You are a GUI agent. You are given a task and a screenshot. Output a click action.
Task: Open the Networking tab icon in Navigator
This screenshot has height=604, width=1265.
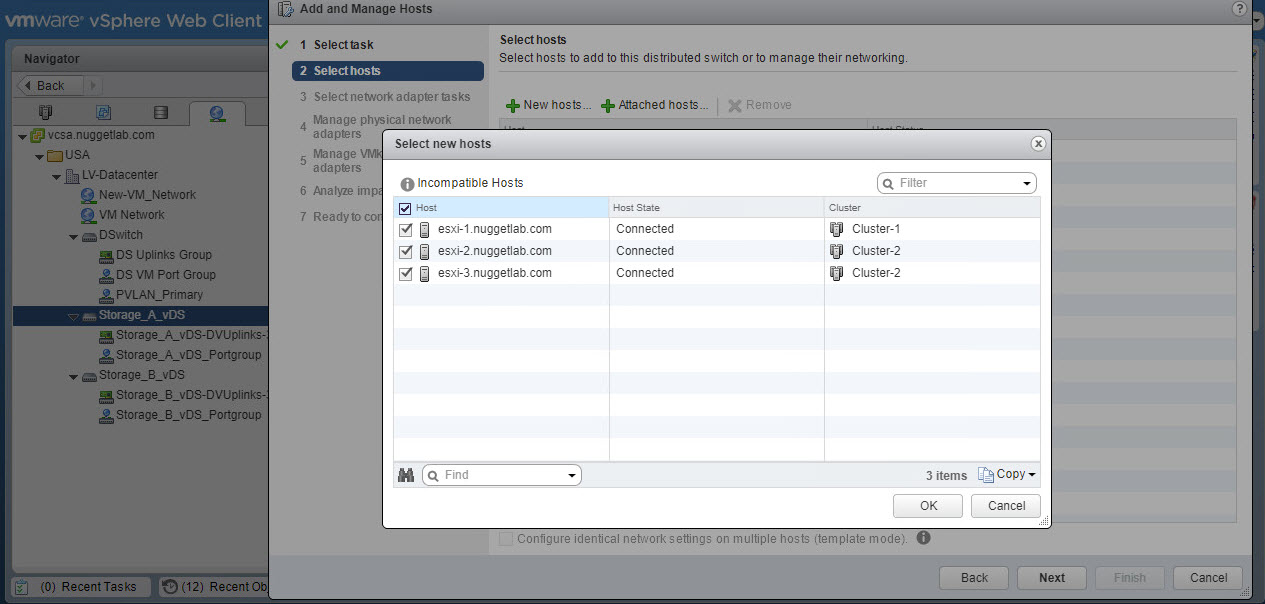tap(217, 113)
